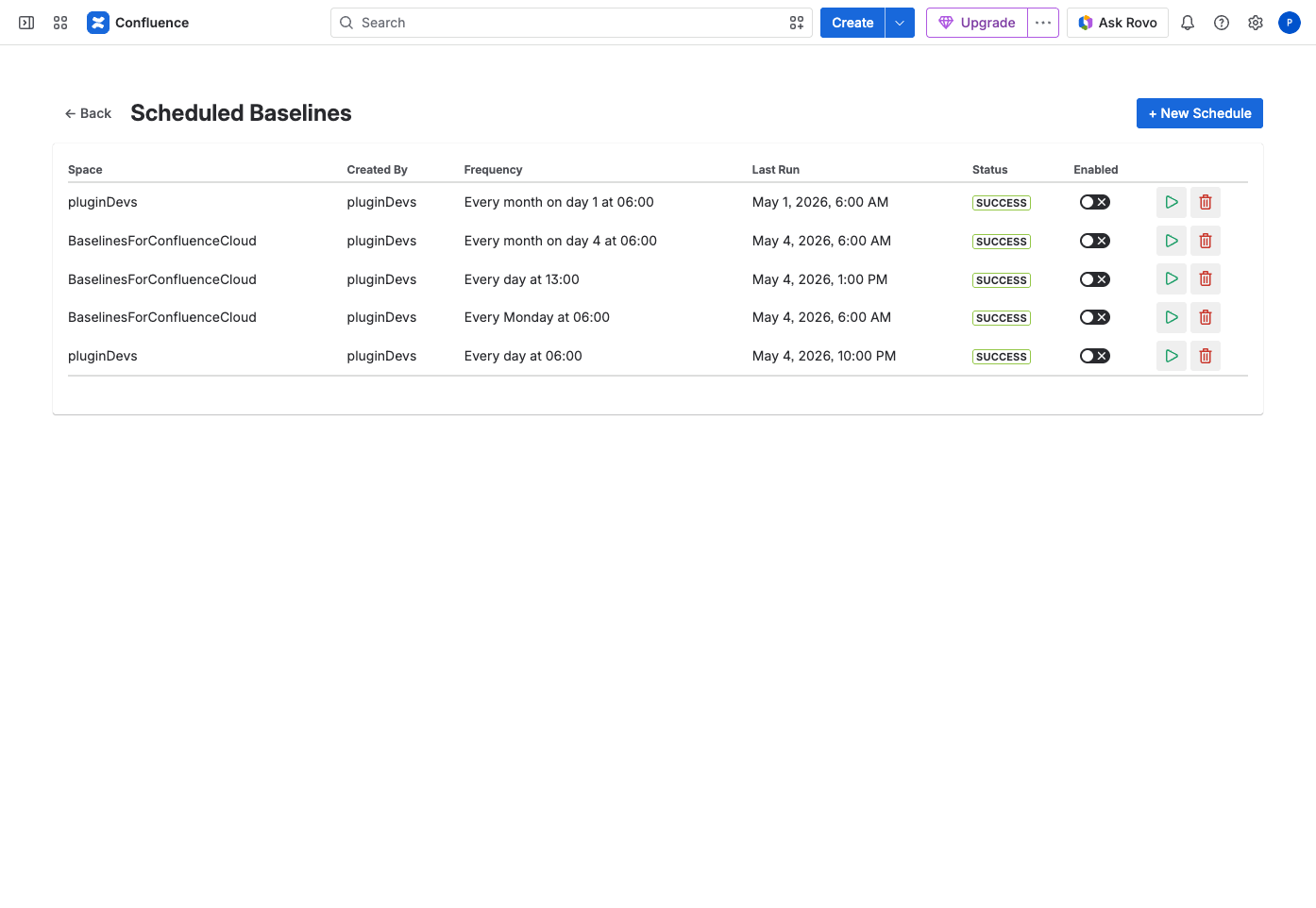The width and height of the screenshot is (1316, 908).
Task: Click the Last Run column header
Action: [x=775, y=170]
